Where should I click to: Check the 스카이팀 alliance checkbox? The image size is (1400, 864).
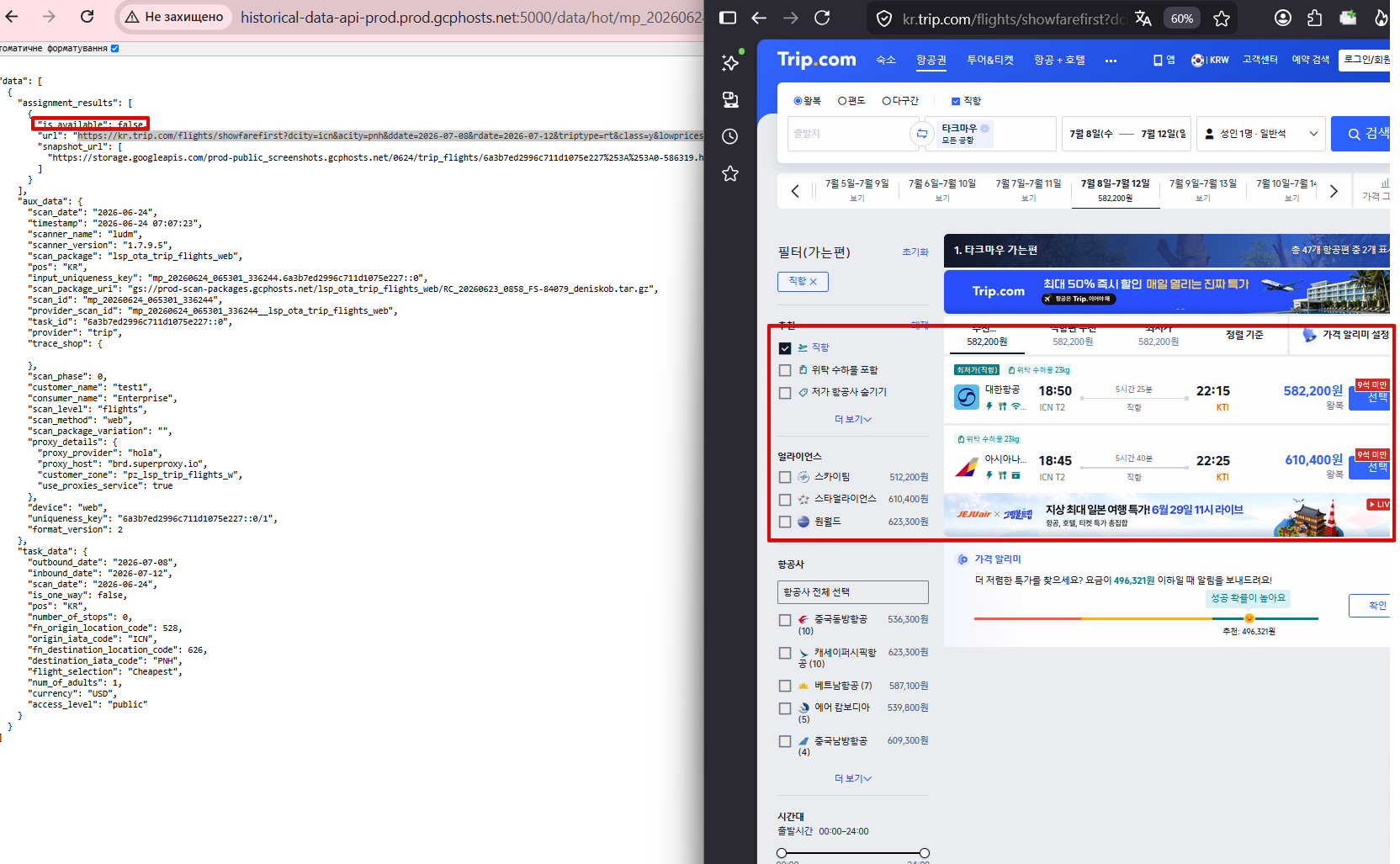pyautogui.click(x=785, y=477)
